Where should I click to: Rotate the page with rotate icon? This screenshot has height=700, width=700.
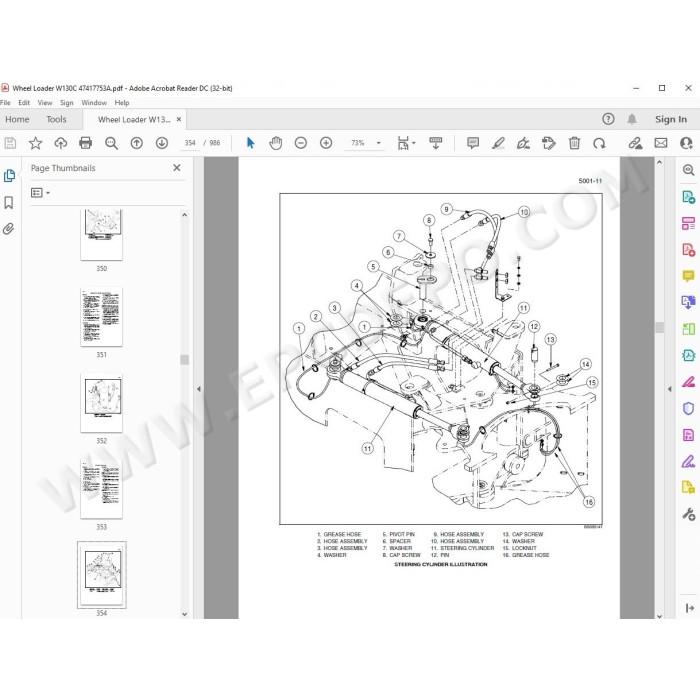pos(599,143)
